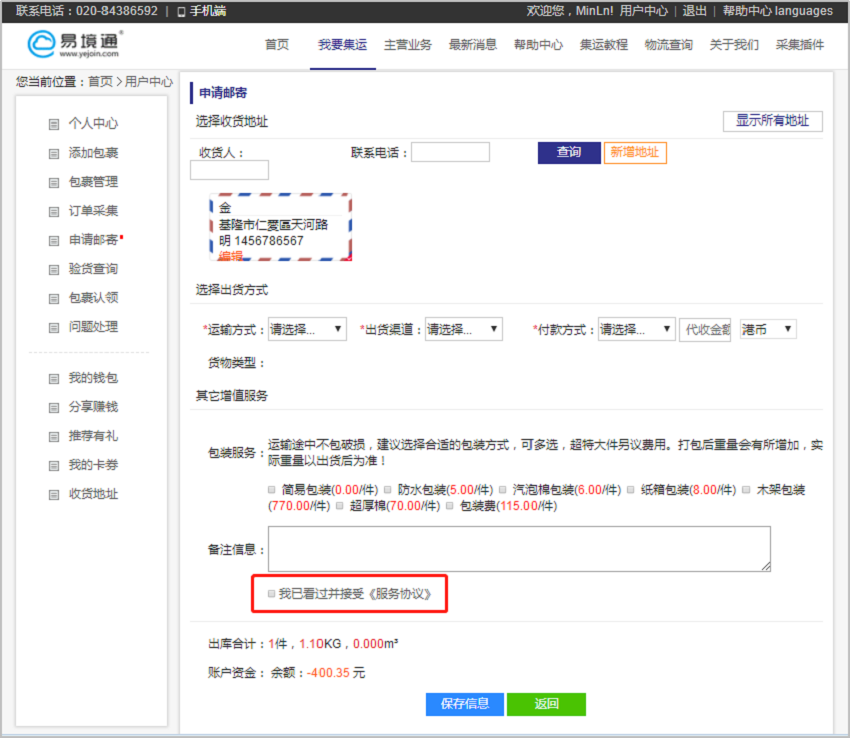Check the 简易包装 packaging option
This screenshot has height=738, width=850.
click(272, 490)
